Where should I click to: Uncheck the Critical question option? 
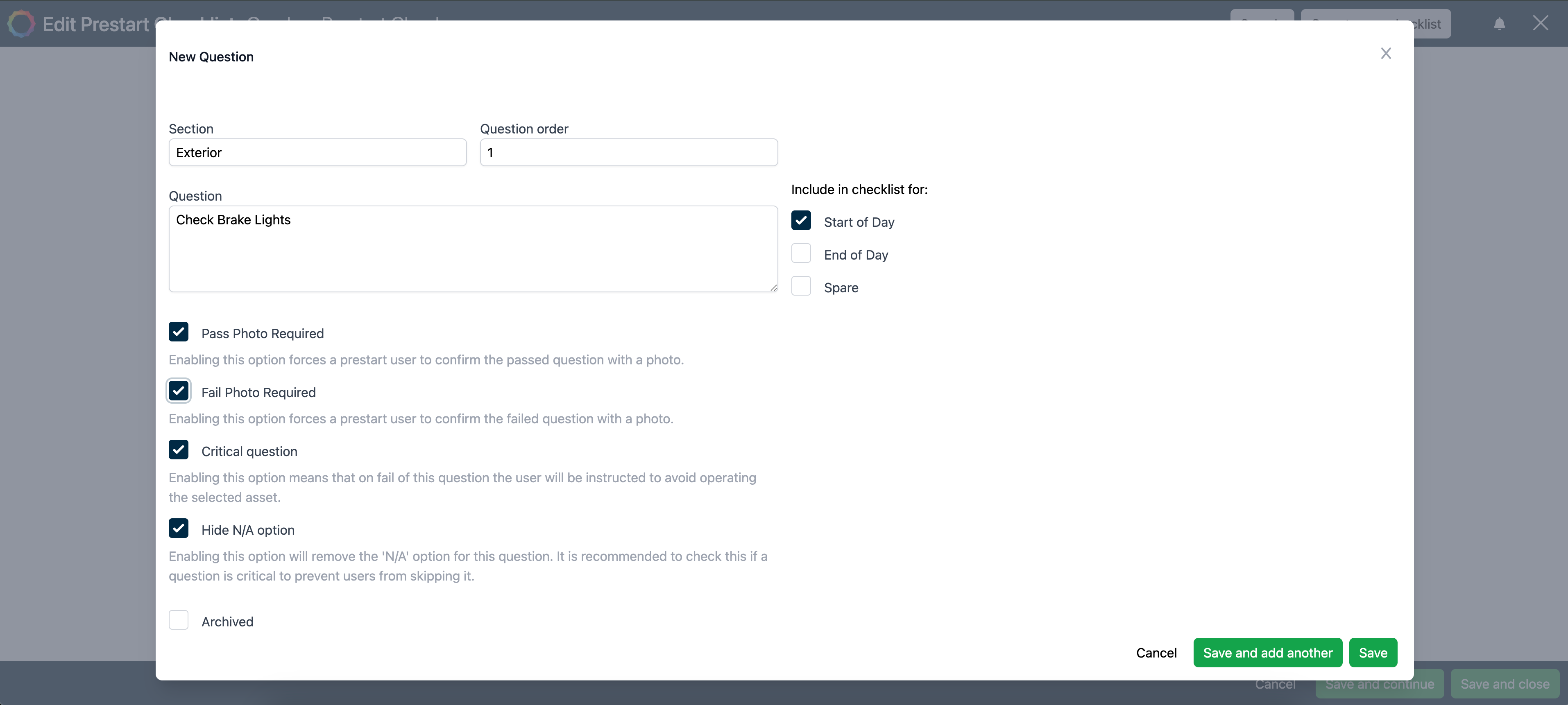click(178, 450)
